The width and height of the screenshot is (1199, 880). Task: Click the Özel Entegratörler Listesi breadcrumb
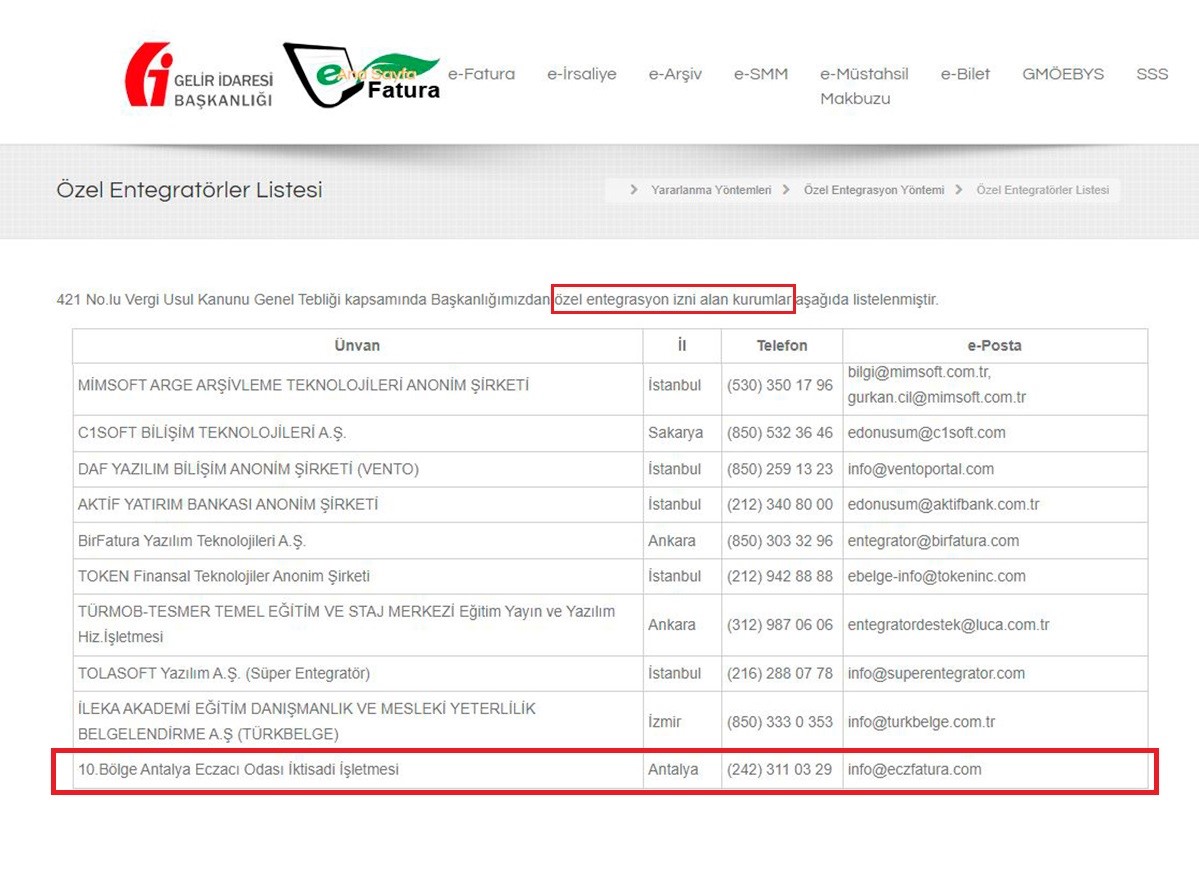pyautogui.click(x=1042, y=190)
